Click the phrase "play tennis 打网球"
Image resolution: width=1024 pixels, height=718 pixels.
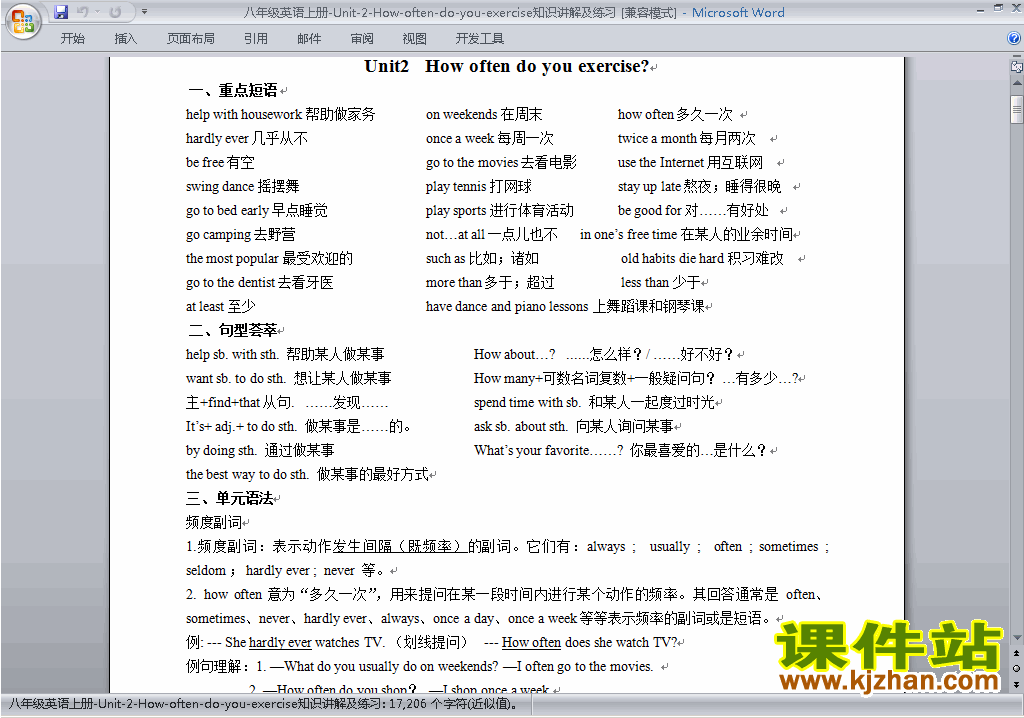coord(479,186)
